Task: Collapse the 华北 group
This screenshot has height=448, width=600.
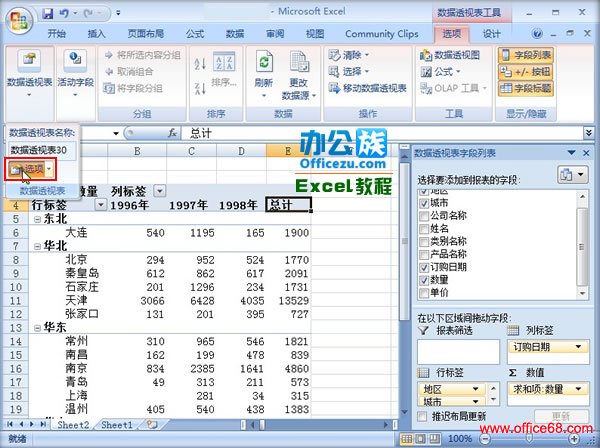Action: click(x=37, y=246)
